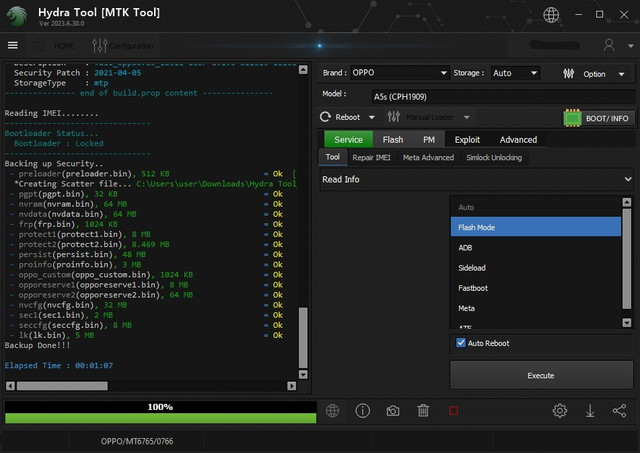Screen dimensions: 640x453
Task: Click the download arrow icon
Action: [x=590, y=411]
